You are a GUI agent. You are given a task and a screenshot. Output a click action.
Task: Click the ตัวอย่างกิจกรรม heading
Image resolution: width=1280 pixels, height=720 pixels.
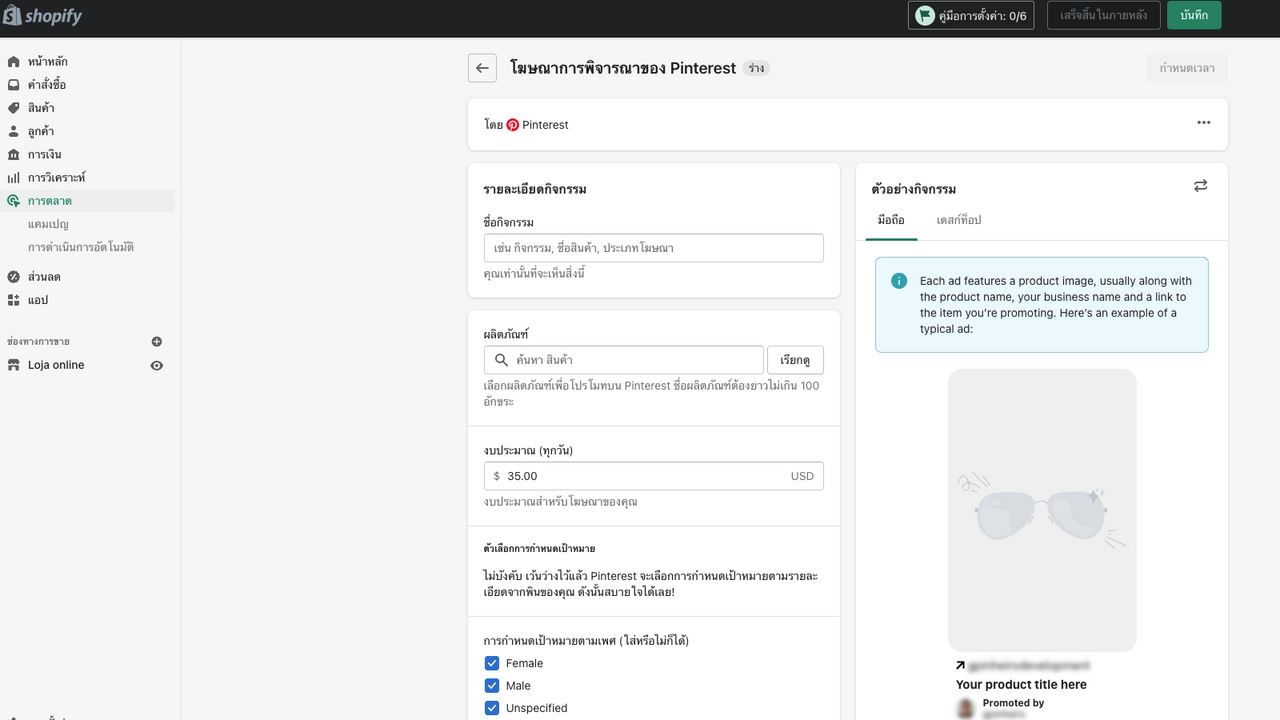click(x=914, y=189)
